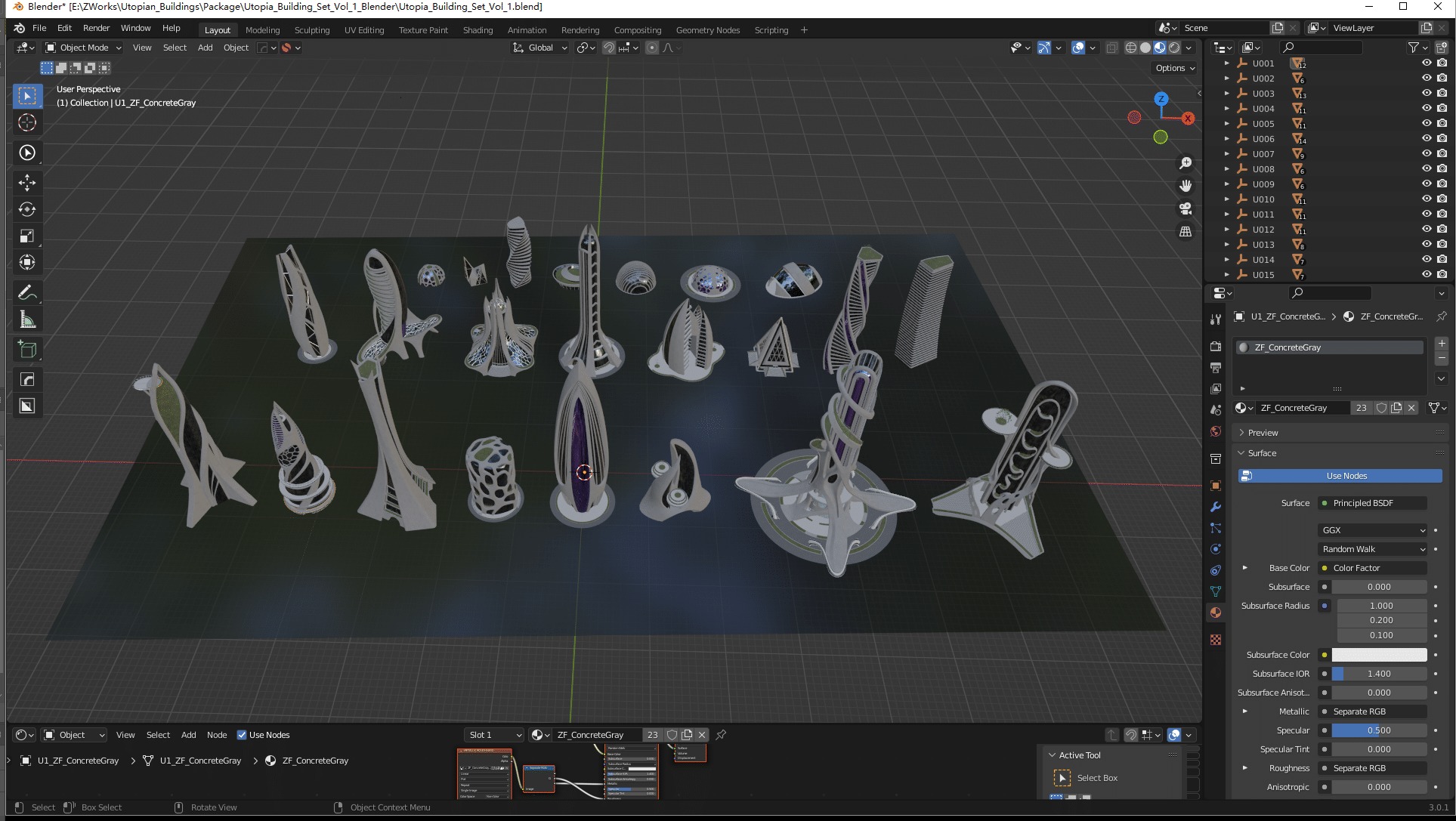Viewport: 1456px width, 821px height.
Task: Select the Scale tool
Action: [27, 236]
